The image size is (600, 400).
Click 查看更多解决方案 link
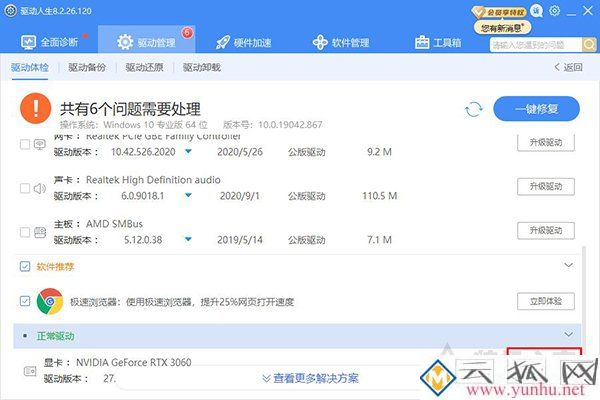coord(310,379)
